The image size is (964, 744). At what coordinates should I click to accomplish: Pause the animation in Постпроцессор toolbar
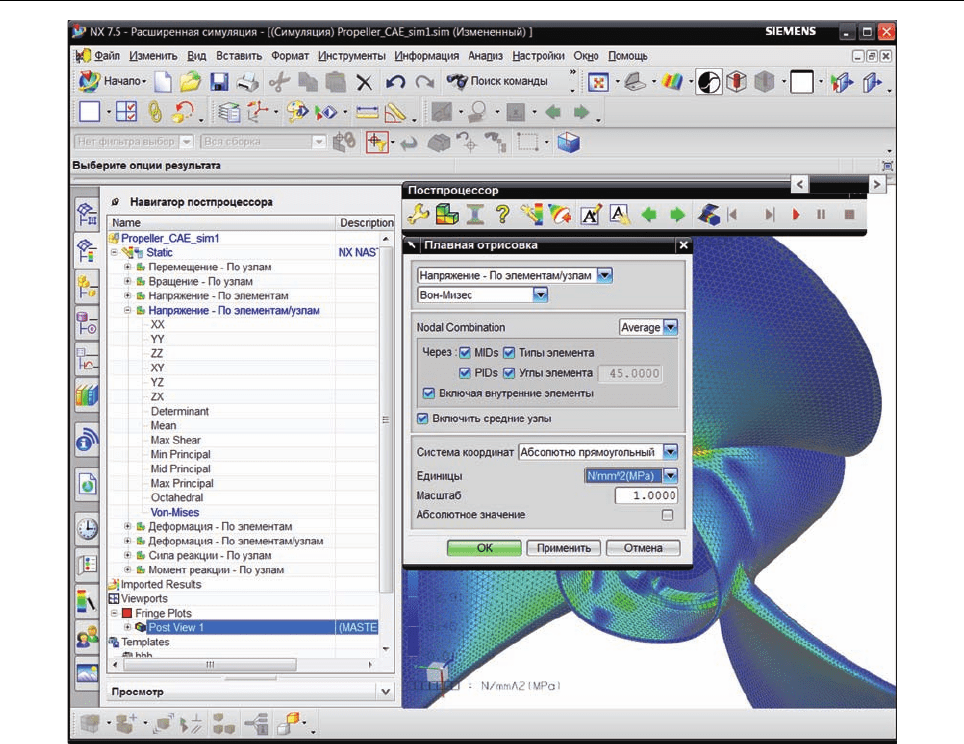tap(821, 215)
